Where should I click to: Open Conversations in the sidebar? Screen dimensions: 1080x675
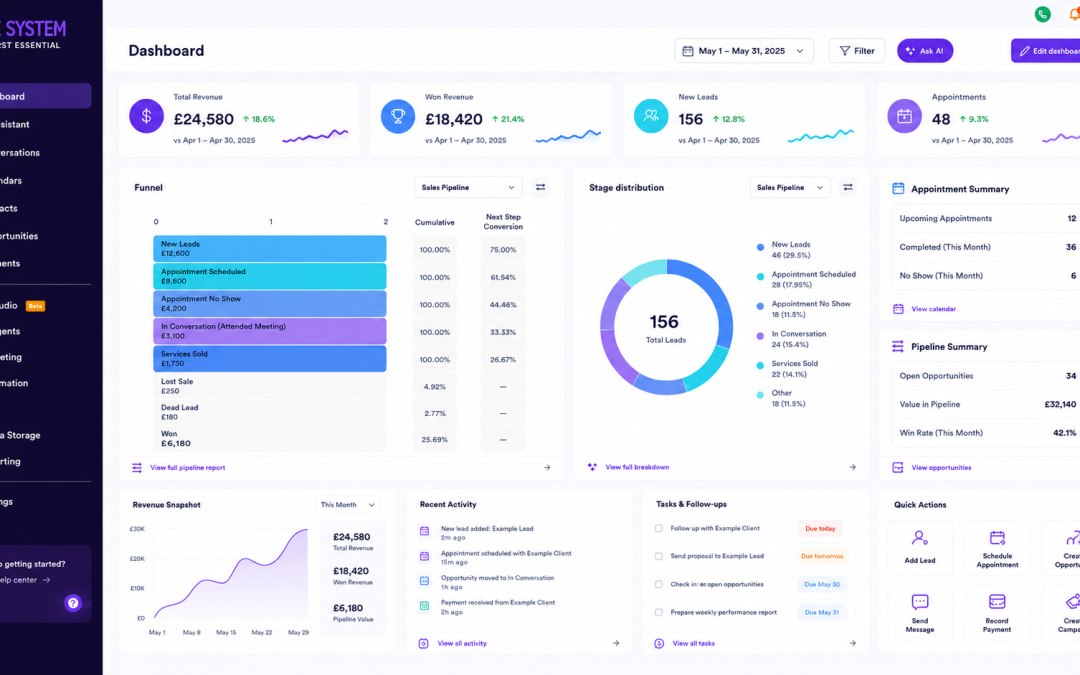(x=21, y=152)
